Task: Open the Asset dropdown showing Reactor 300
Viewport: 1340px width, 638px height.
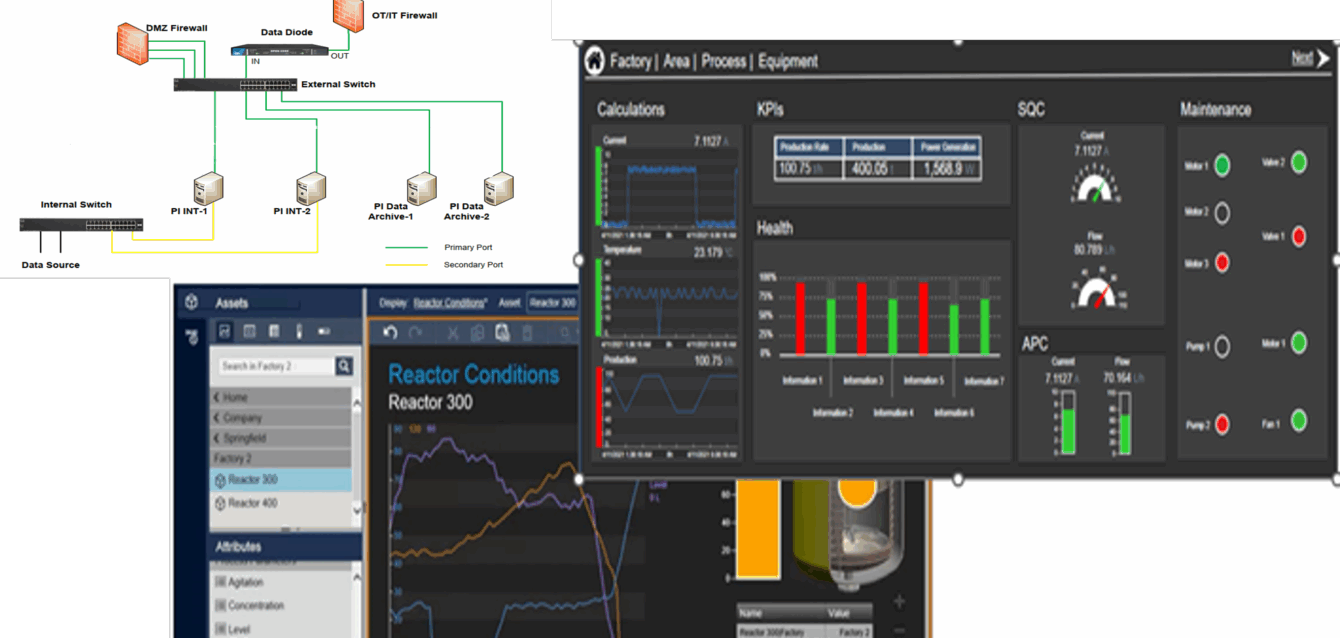Action: coord(552,303)
